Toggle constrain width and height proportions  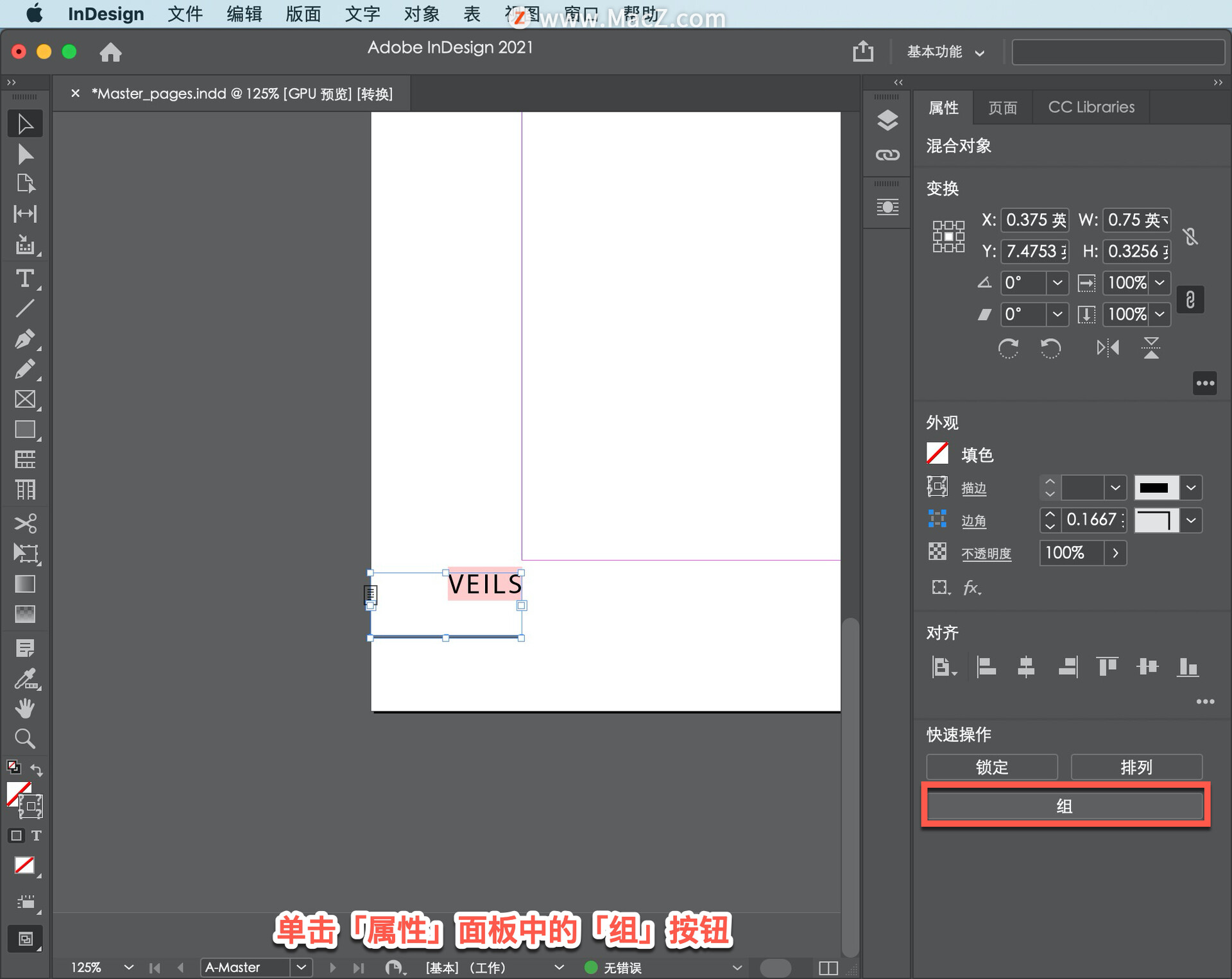tap(1191, 236)
